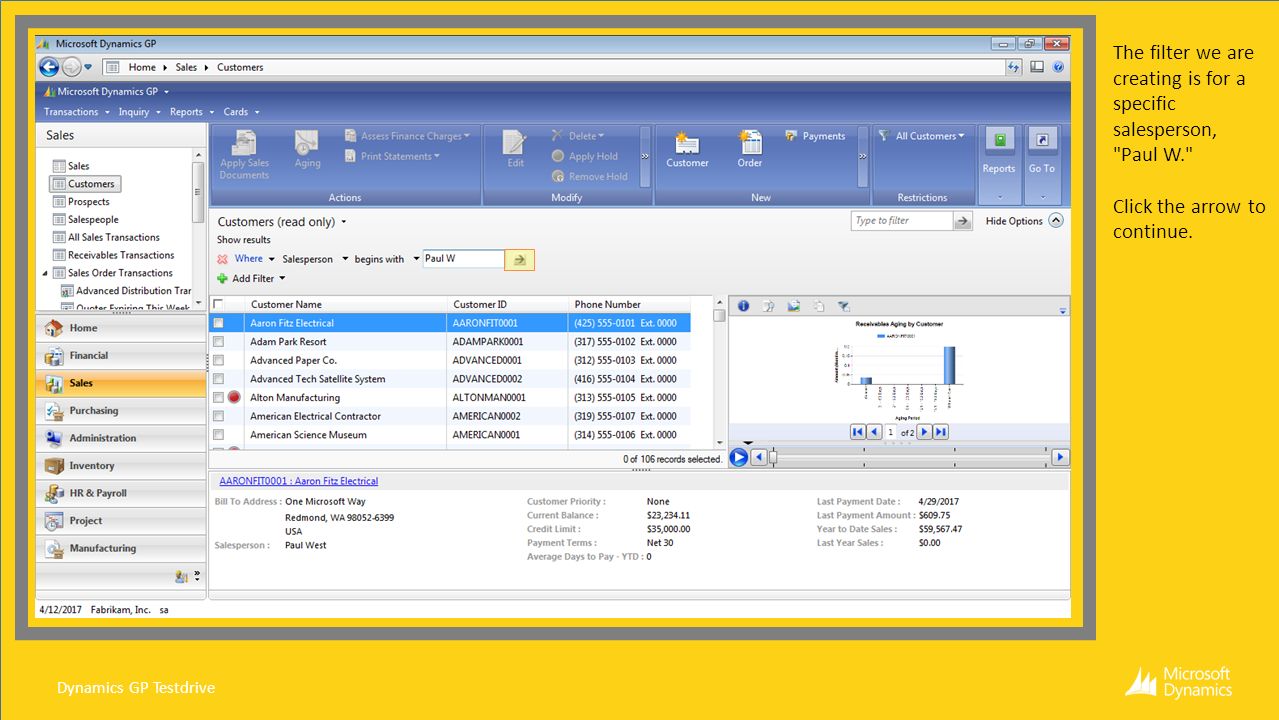Go to previous chart page
1279x720 pixels.
874,432
